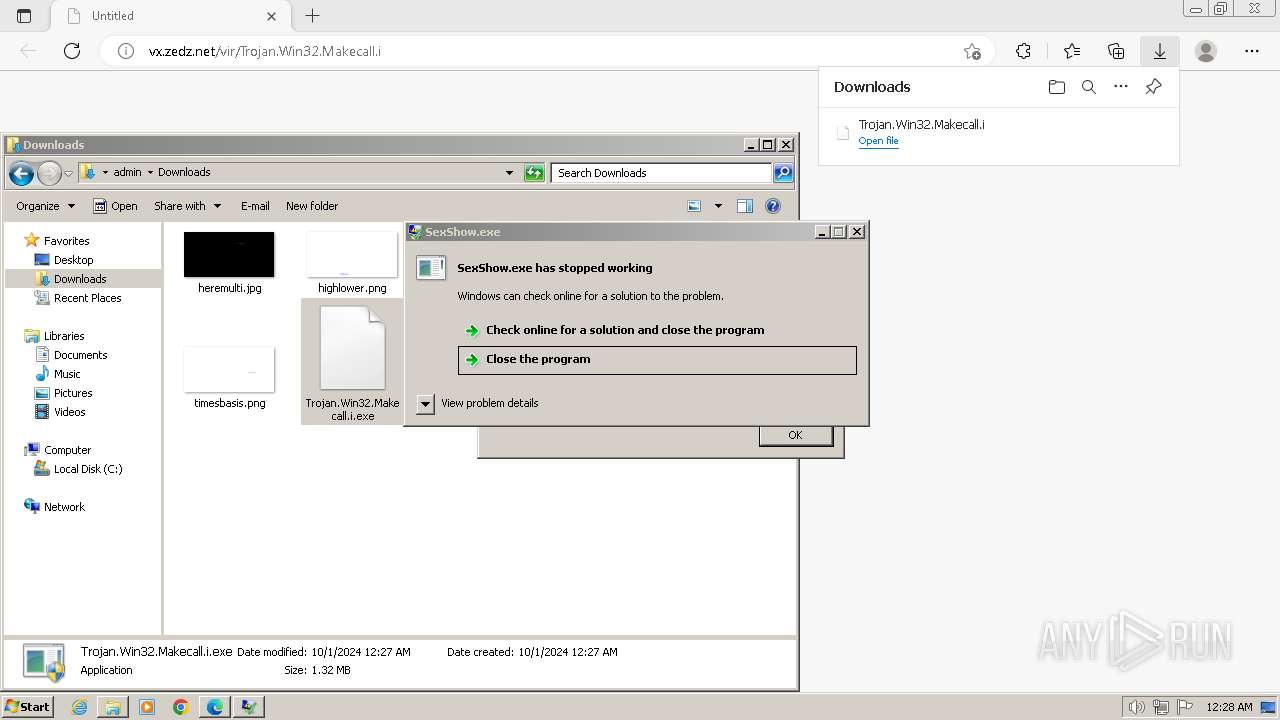This screenshot has width=1280, height=720.
Task: Click E-mail in Explorer toolbar
Action: pyautogui.click(x=255, y=206)
